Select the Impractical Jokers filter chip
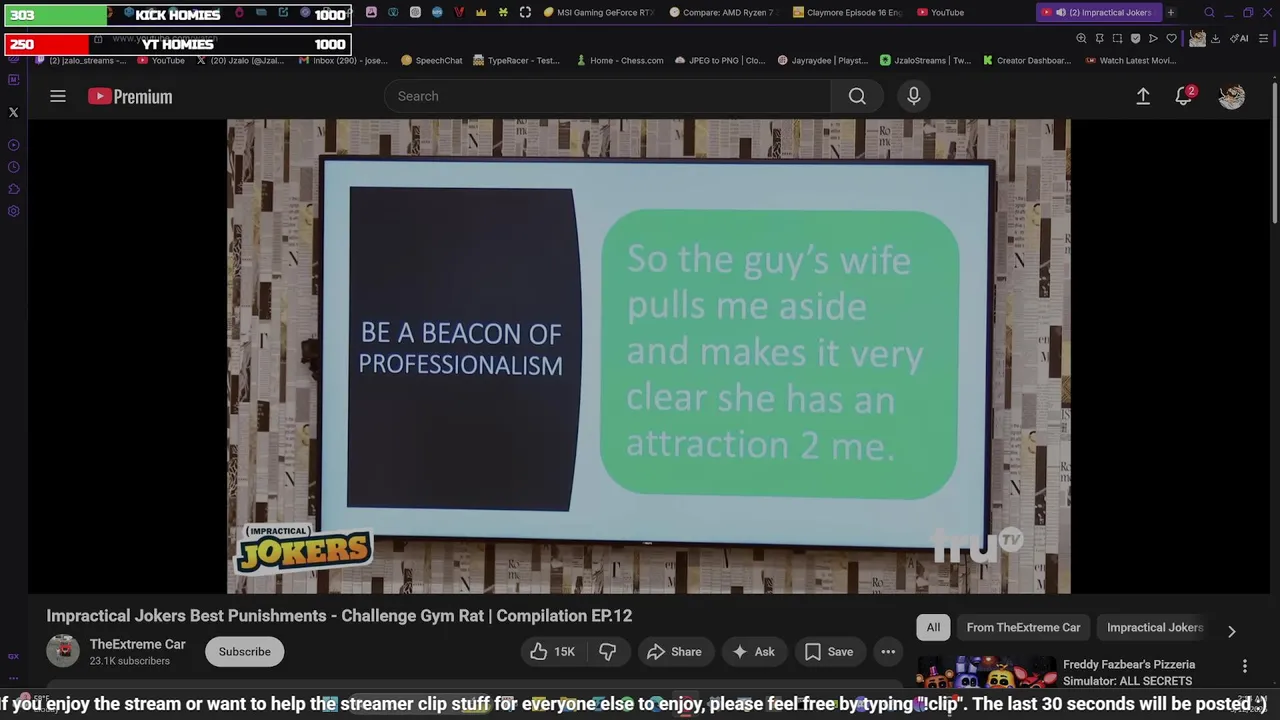 coord(1154,627)
